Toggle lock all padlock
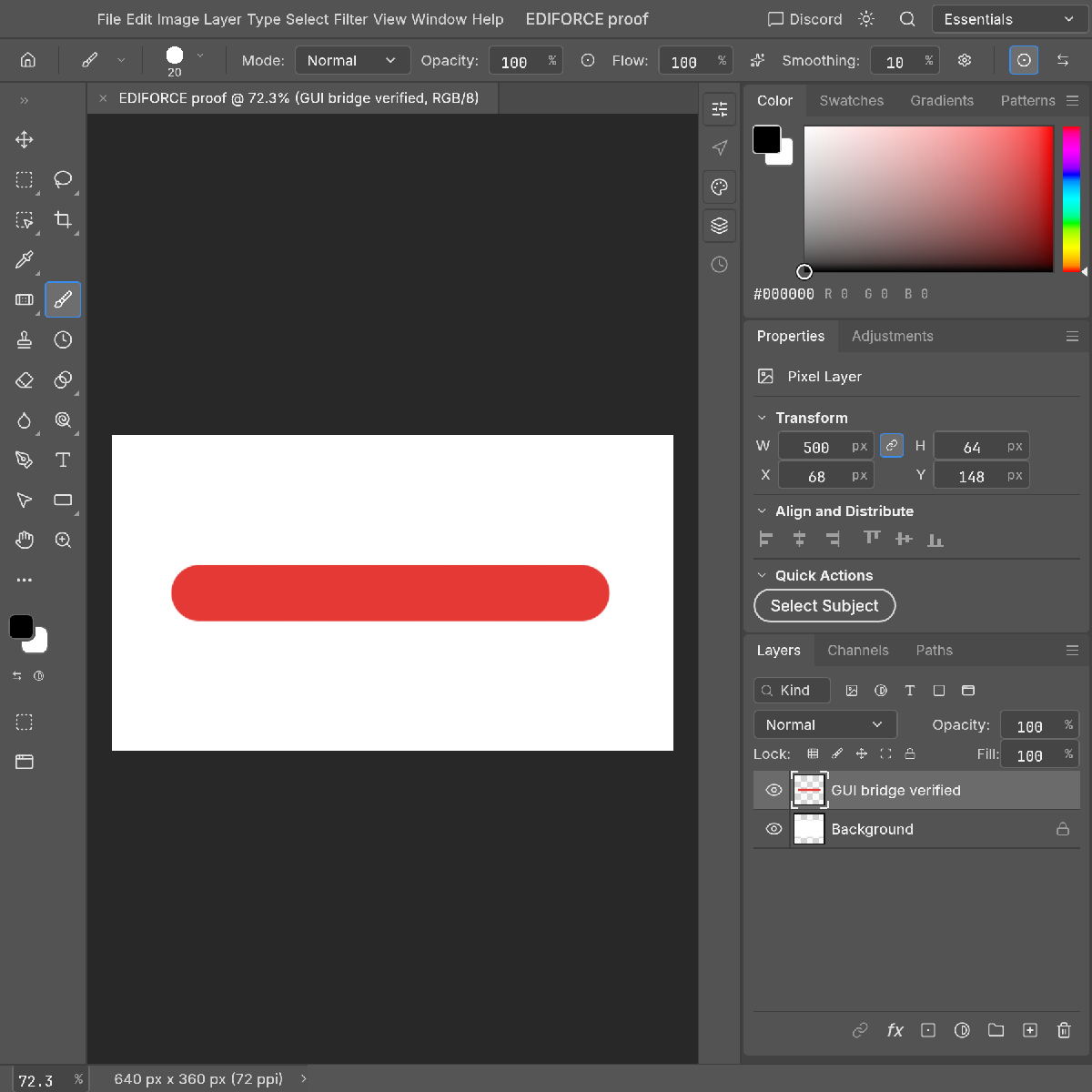This screenshot has width=1092, height=1092. click(x=910, y=753)
